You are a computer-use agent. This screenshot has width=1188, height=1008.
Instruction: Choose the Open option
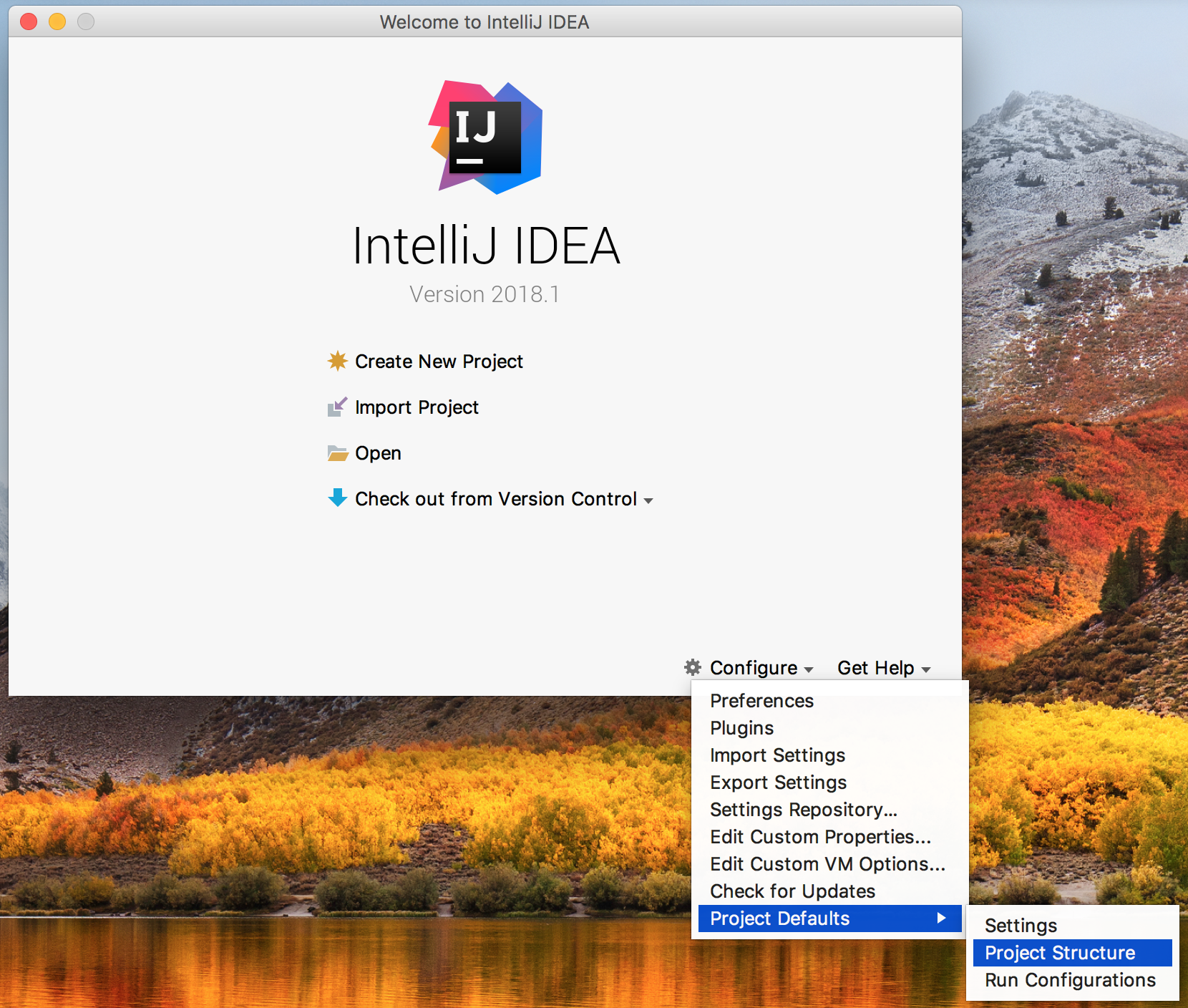click(x=378, y=453)
